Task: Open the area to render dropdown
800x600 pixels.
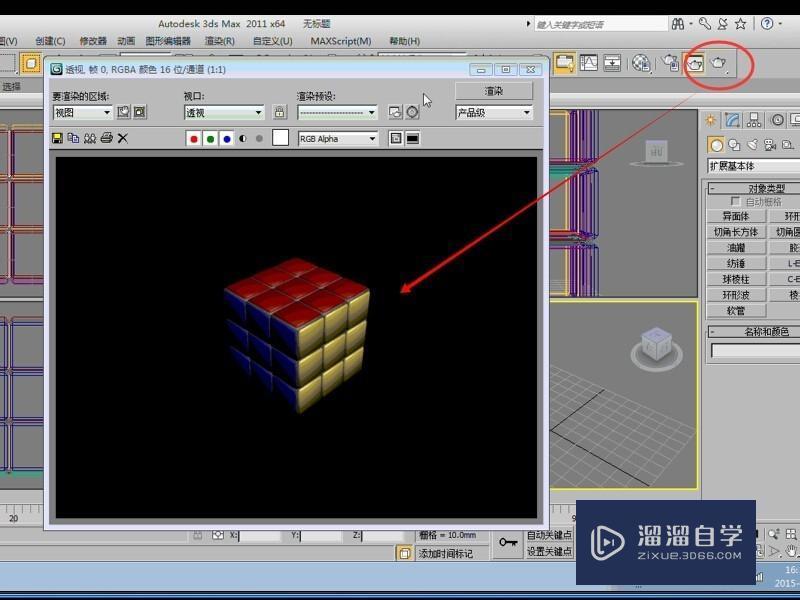Action: (83, 112)
